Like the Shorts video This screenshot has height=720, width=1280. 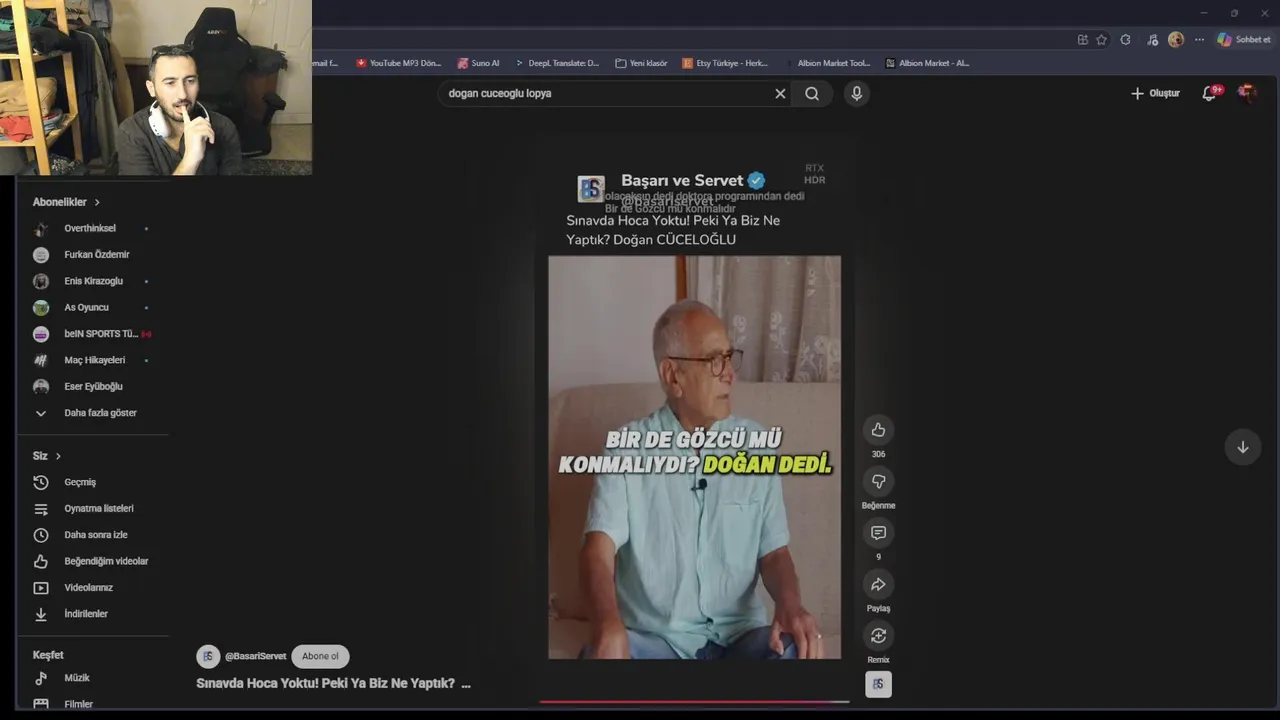point(878,430)
